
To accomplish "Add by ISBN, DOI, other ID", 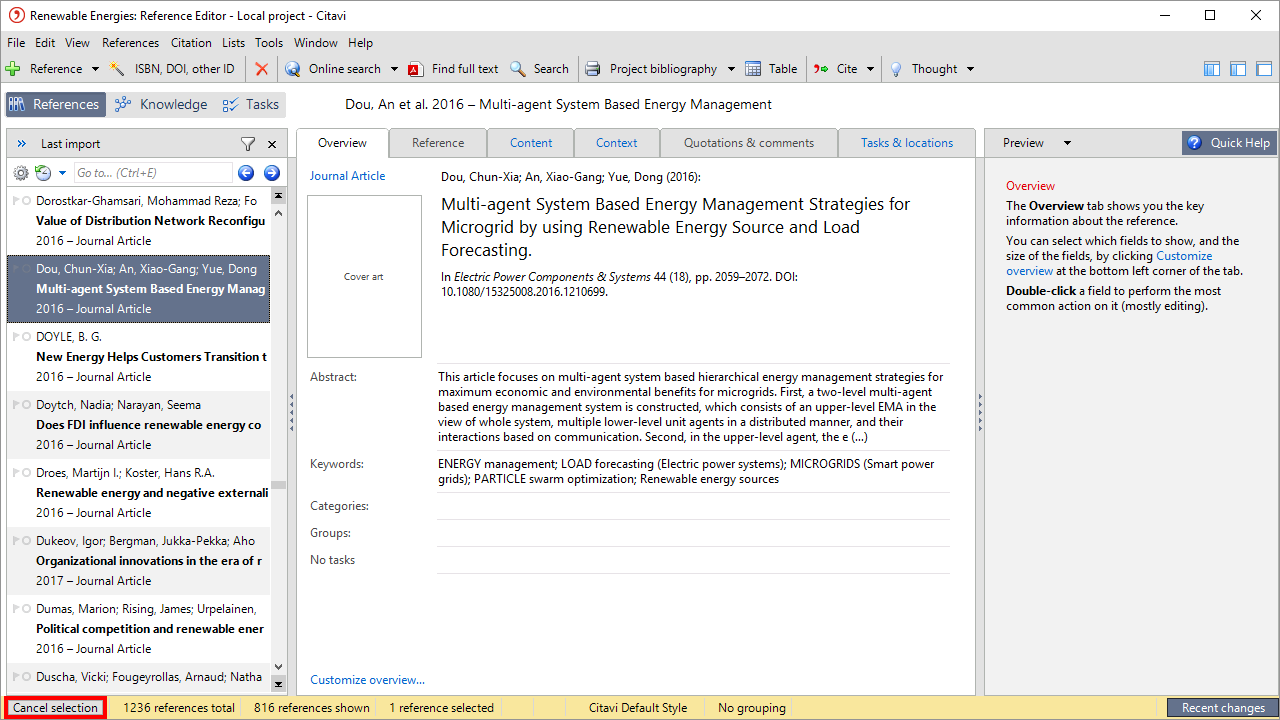I will point(172,69).
